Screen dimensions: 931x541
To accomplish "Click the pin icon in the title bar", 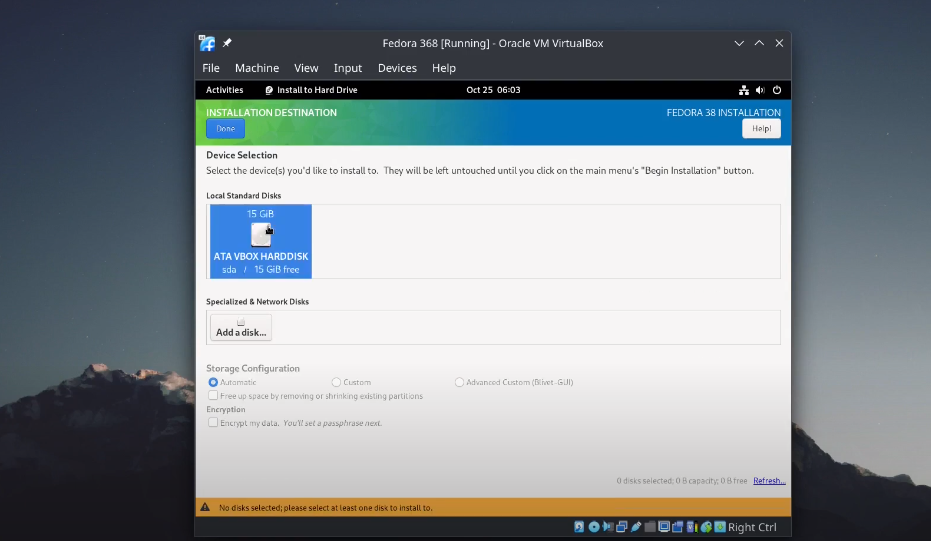I will pyautogui.click(x=227, y=43).
